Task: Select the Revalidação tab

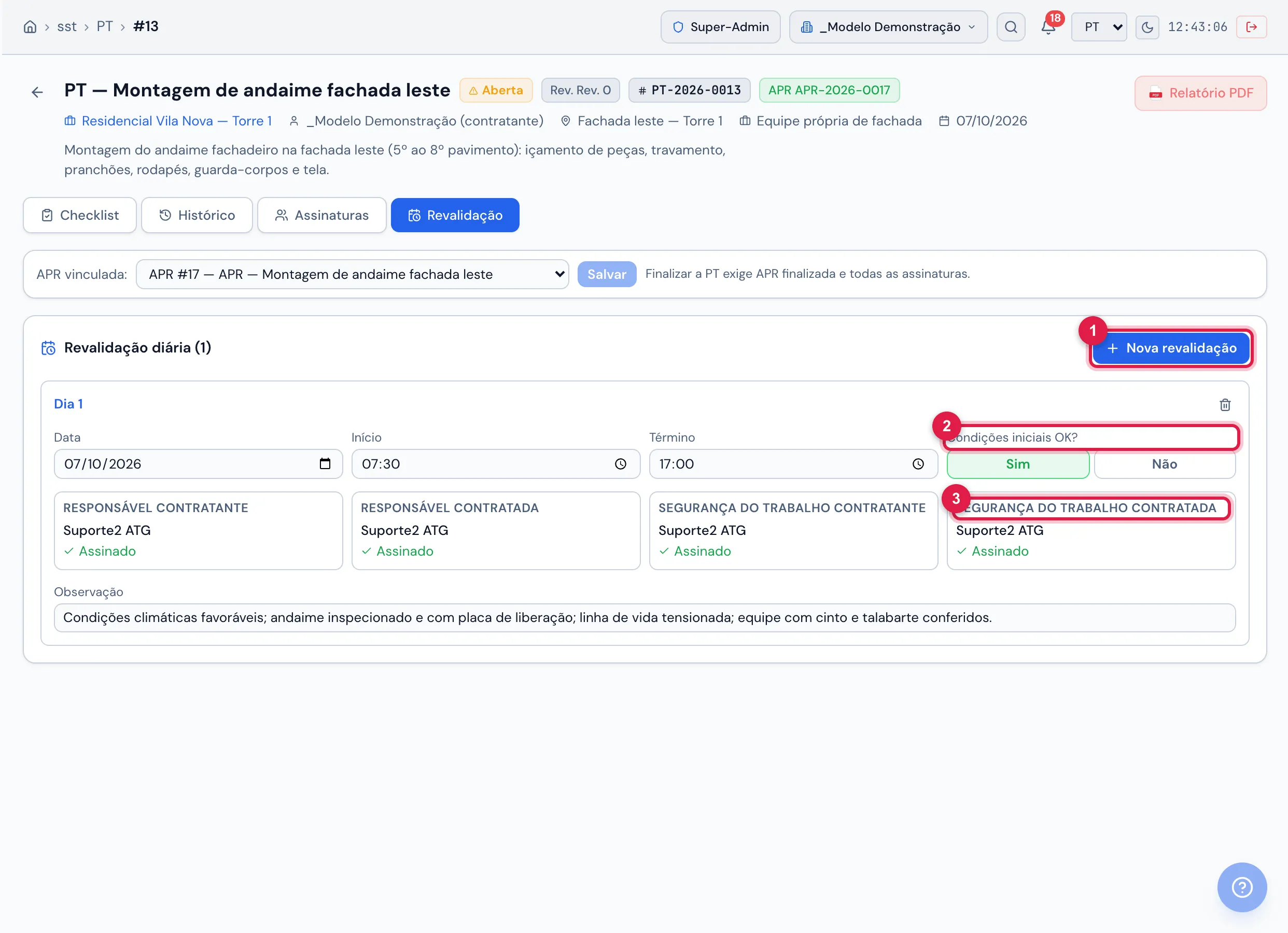Action: pyautogui.click(x=455, y=215)
